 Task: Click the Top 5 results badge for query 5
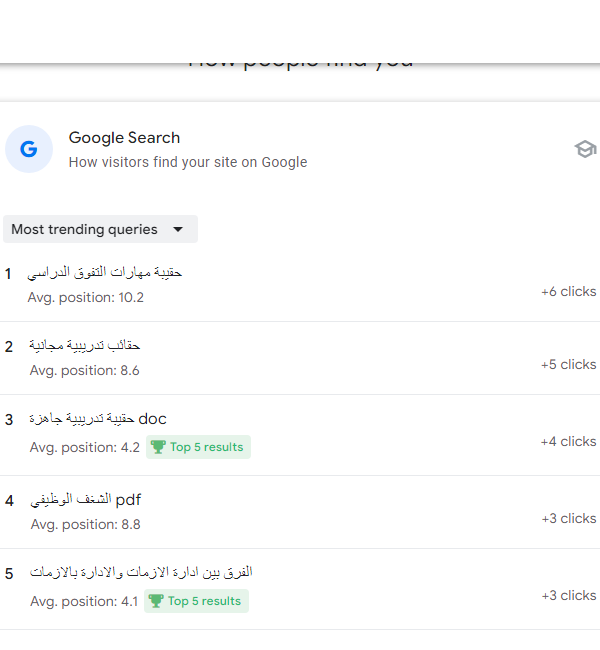(x=196, y=601)
